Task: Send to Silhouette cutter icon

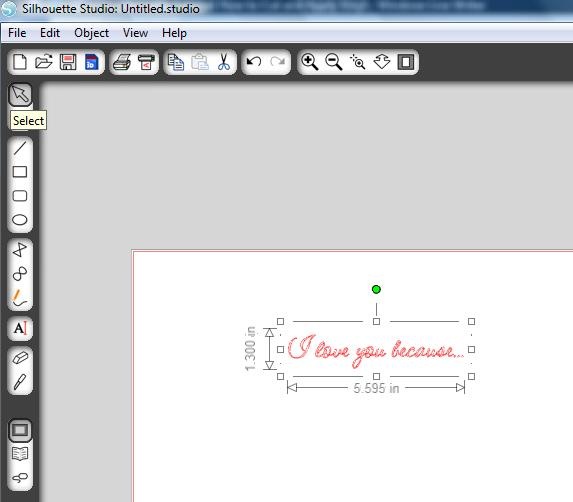Action: click(x=146, y=62)
